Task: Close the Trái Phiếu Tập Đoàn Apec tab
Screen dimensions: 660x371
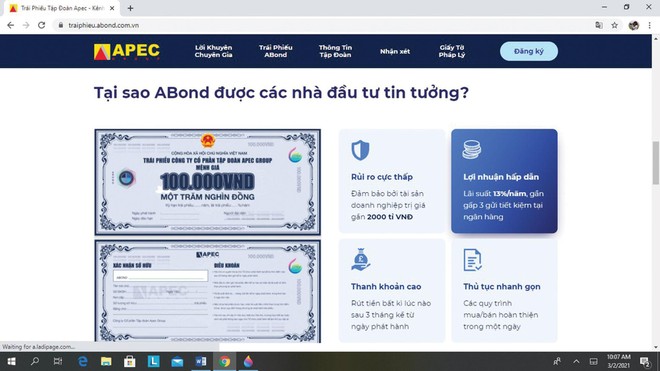Action: click(112, 8)
